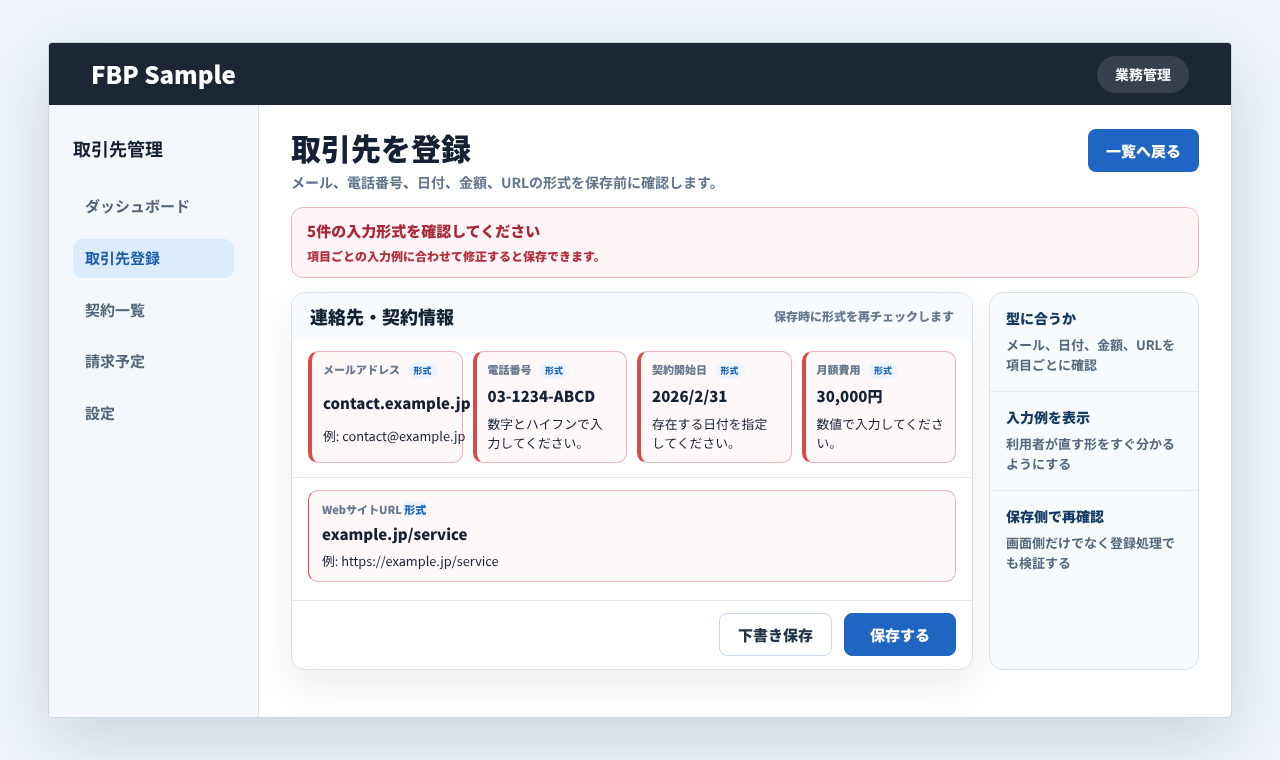Click the 入力例を表示 side panel item

[x=1094, y=441]
